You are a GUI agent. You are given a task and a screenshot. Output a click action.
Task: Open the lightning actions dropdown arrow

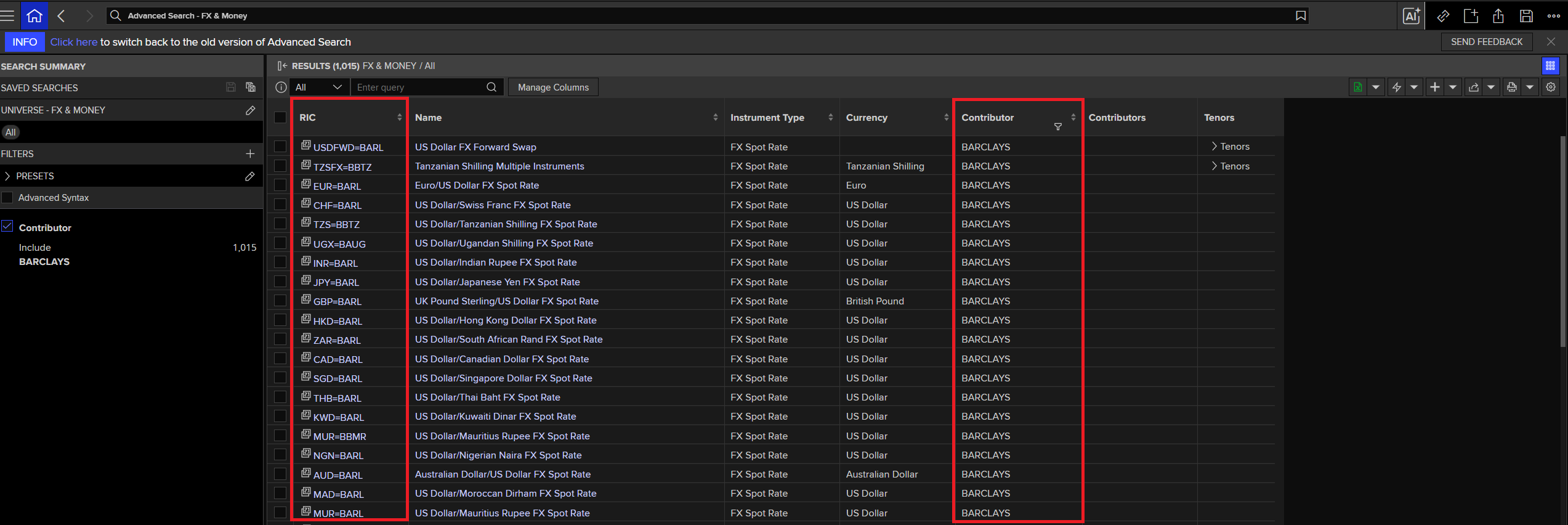1414,87
